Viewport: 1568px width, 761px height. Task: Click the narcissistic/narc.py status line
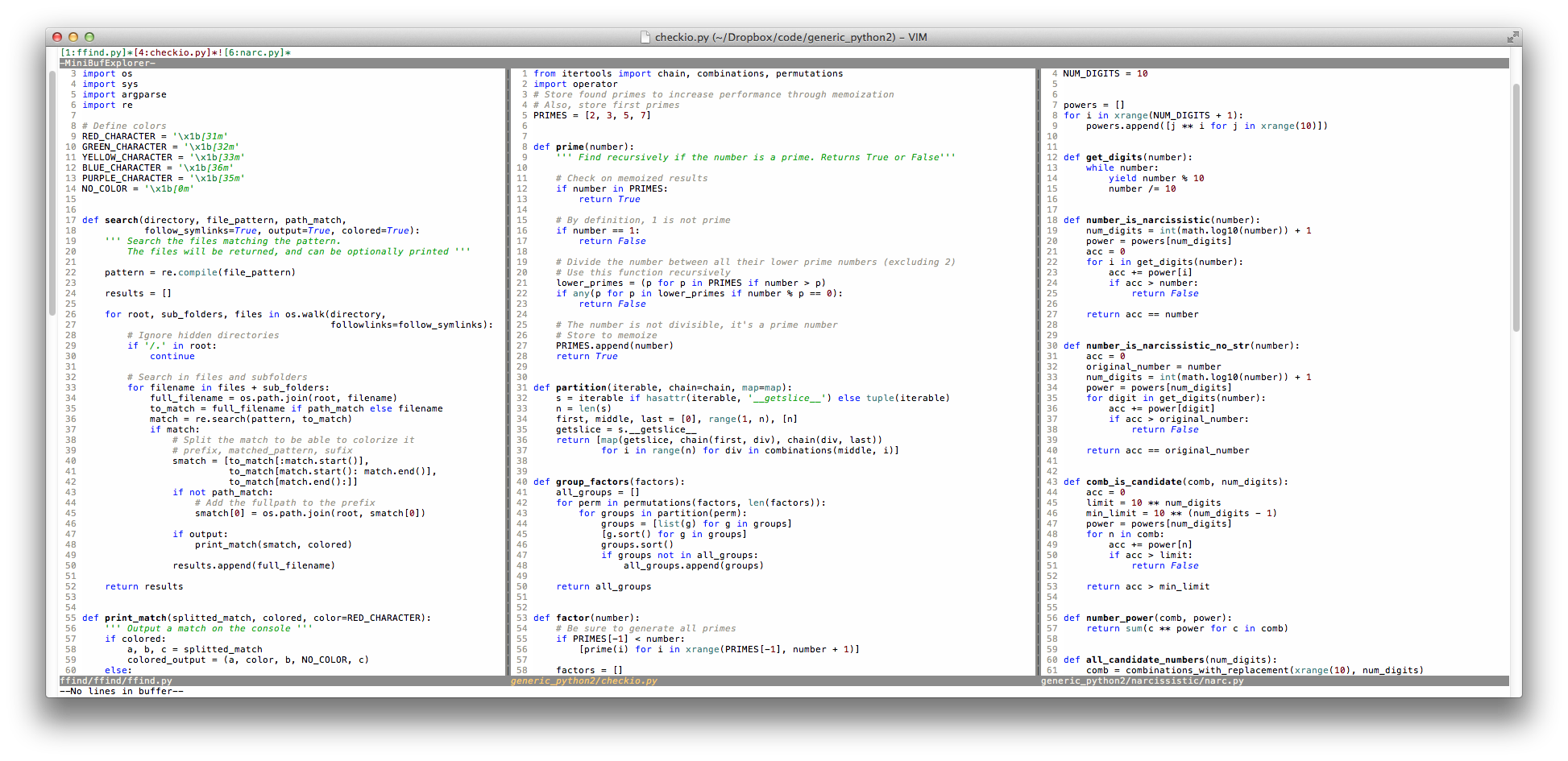pyautogui.click(x=1142, y=681)
